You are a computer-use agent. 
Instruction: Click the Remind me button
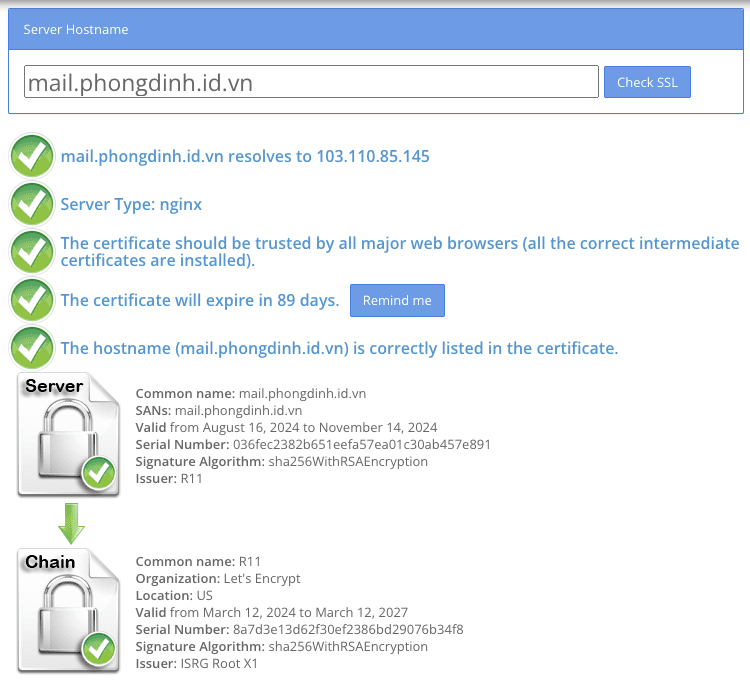point(397,300)
